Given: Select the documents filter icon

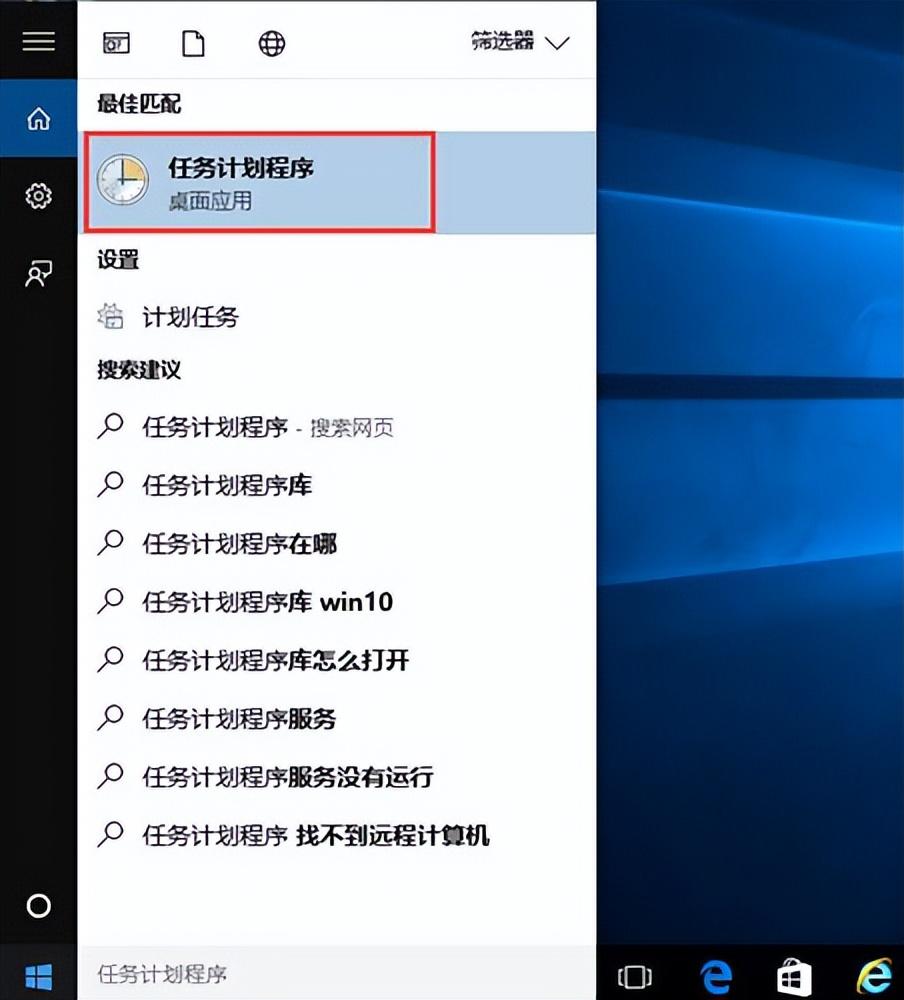Looking at the screenshot, I should [x=193, y=43].
